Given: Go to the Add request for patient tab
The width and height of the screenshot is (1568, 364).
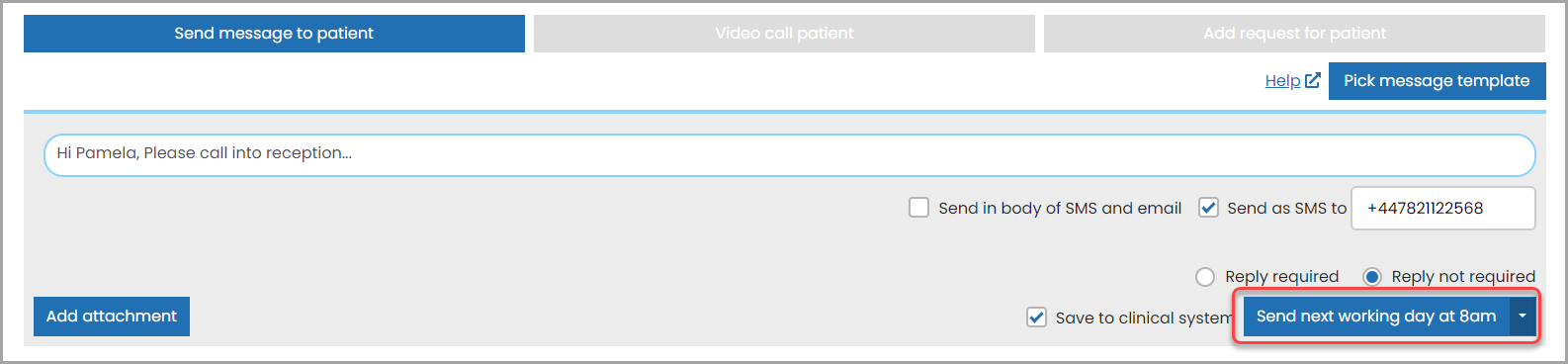Looking at the screenshot, I should pyautogui.click(x=1294, y=34).
